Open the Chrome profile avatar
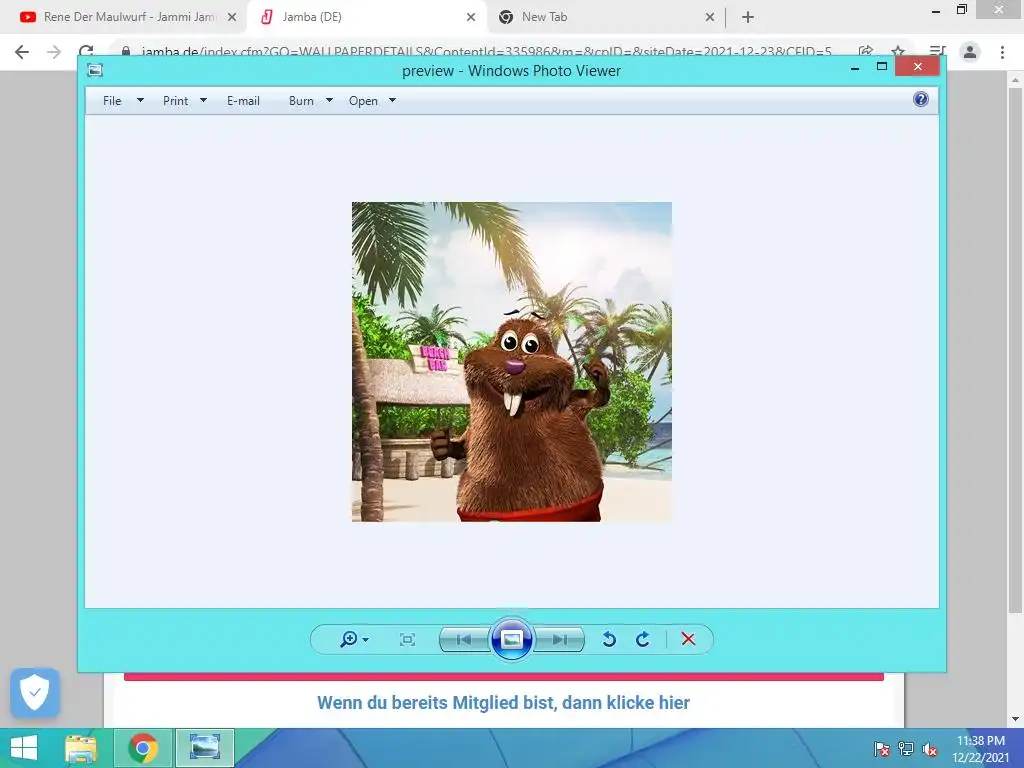1024x768 pixels. click(x=970, y=52)
